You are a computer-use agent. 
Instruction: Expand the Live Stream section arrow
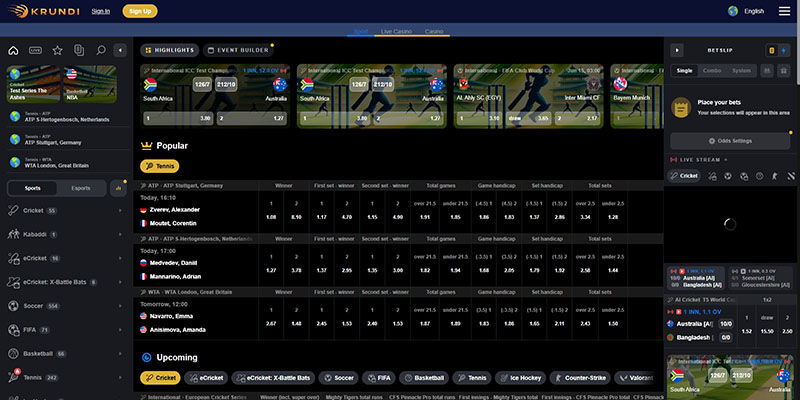click(x=726, y=160)
